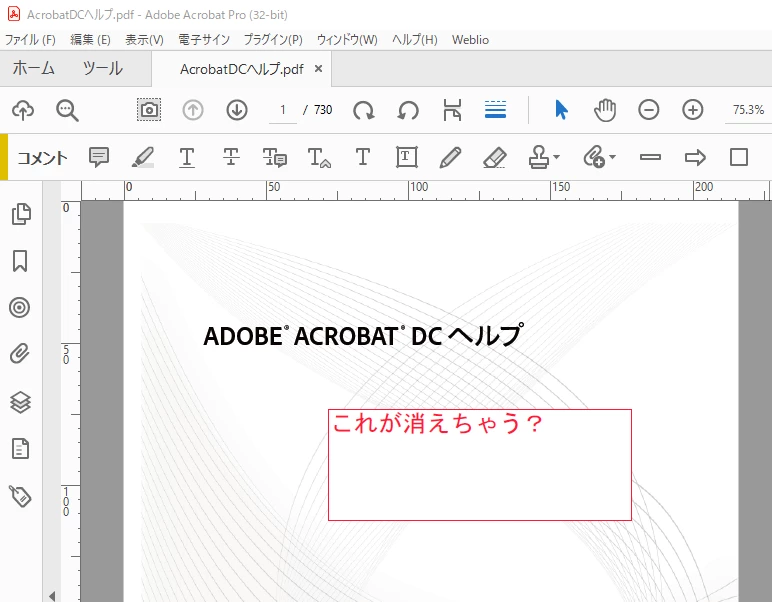Go to previous page arrow
Image resolution: width=772 pixels, height=602 pixels.
(x=193, y=110)
